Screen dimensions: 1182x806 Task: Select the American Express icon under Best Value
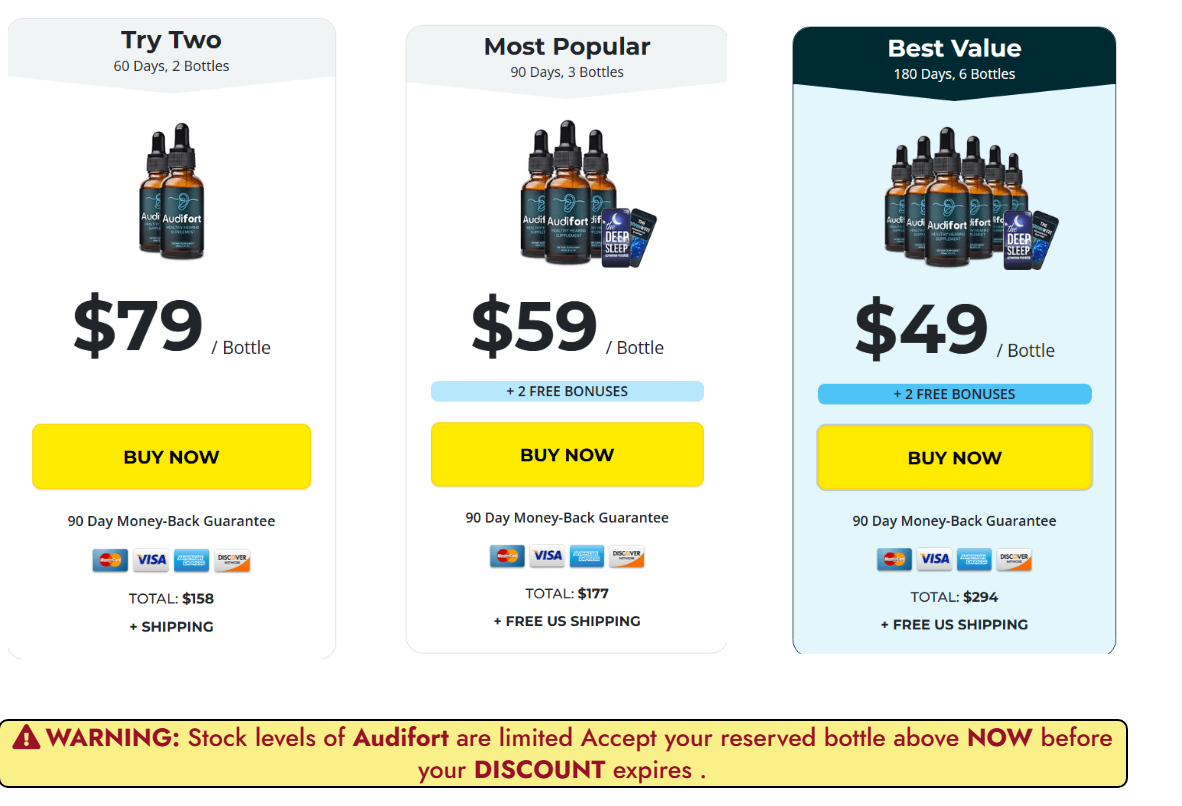pyautogui.click(x=975, y=560)
